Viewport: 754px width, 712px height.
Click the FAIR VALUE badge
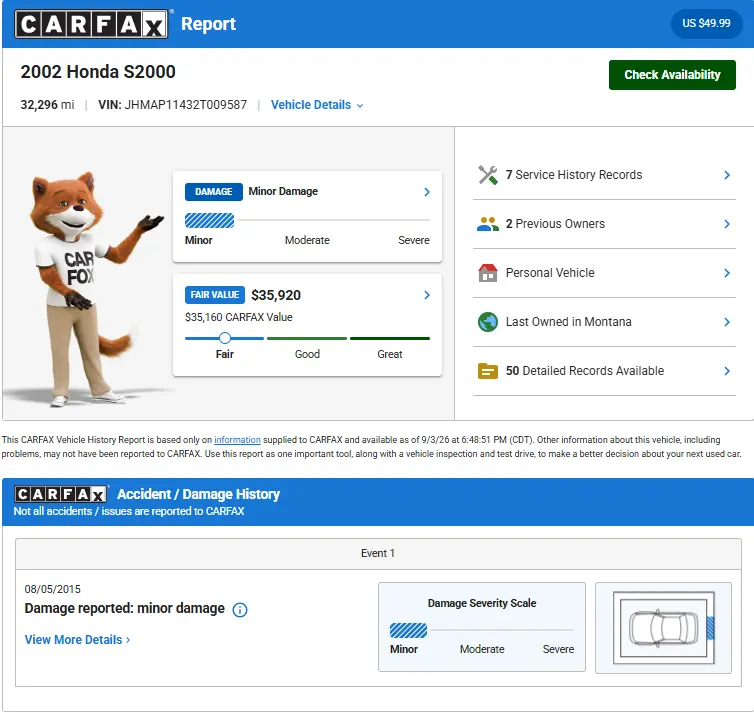tap(214, 295)
